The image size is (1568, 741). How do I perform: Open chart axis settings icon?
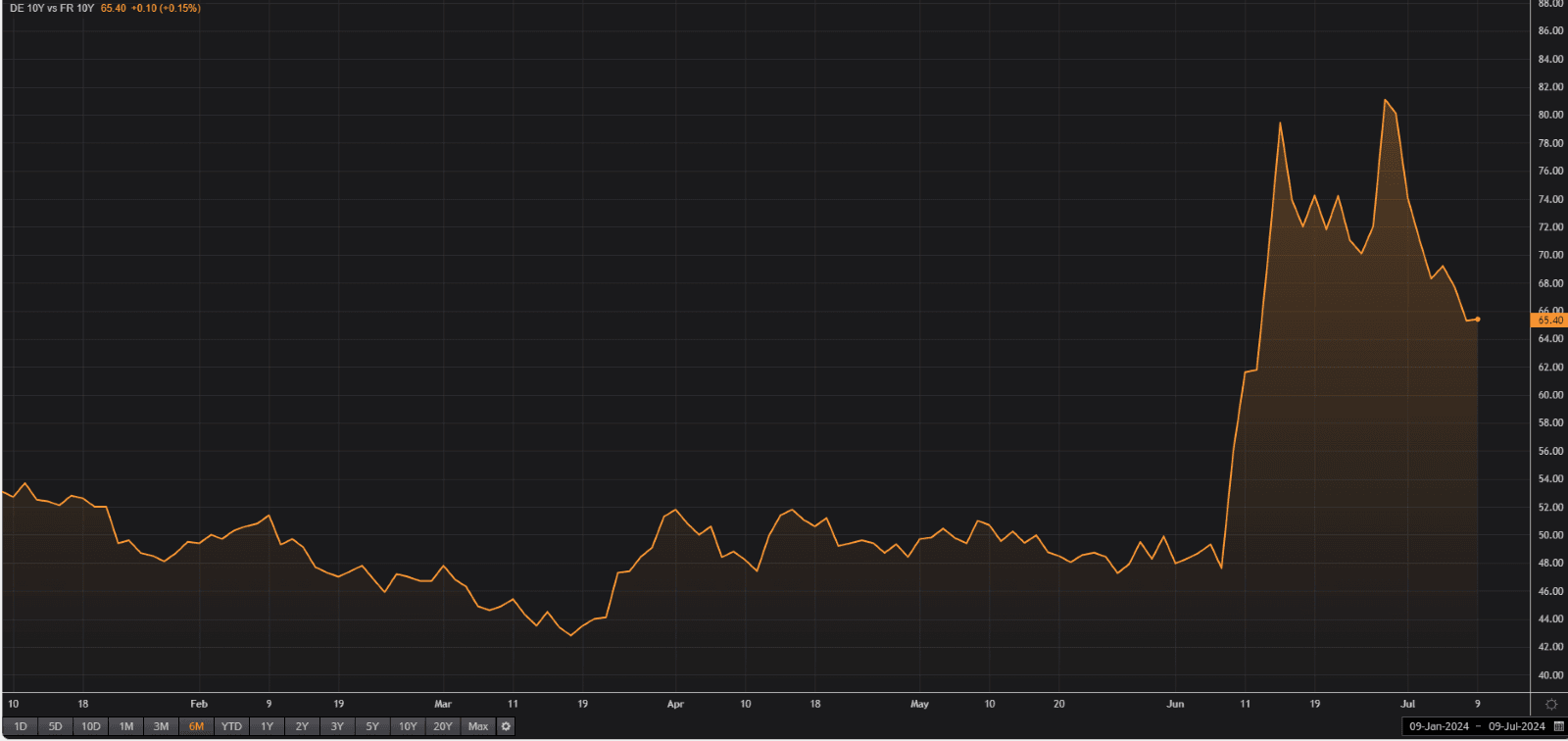1551,705
